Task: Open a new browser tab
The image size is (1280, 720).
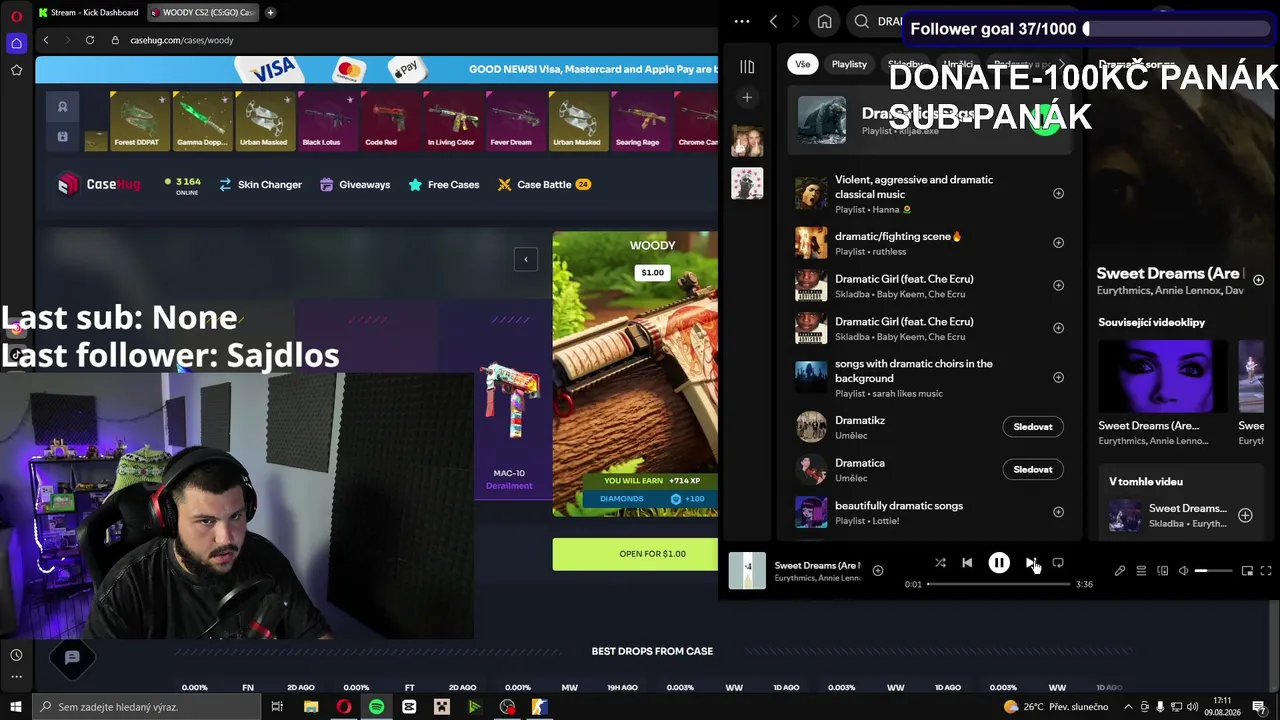Action: 270,13
